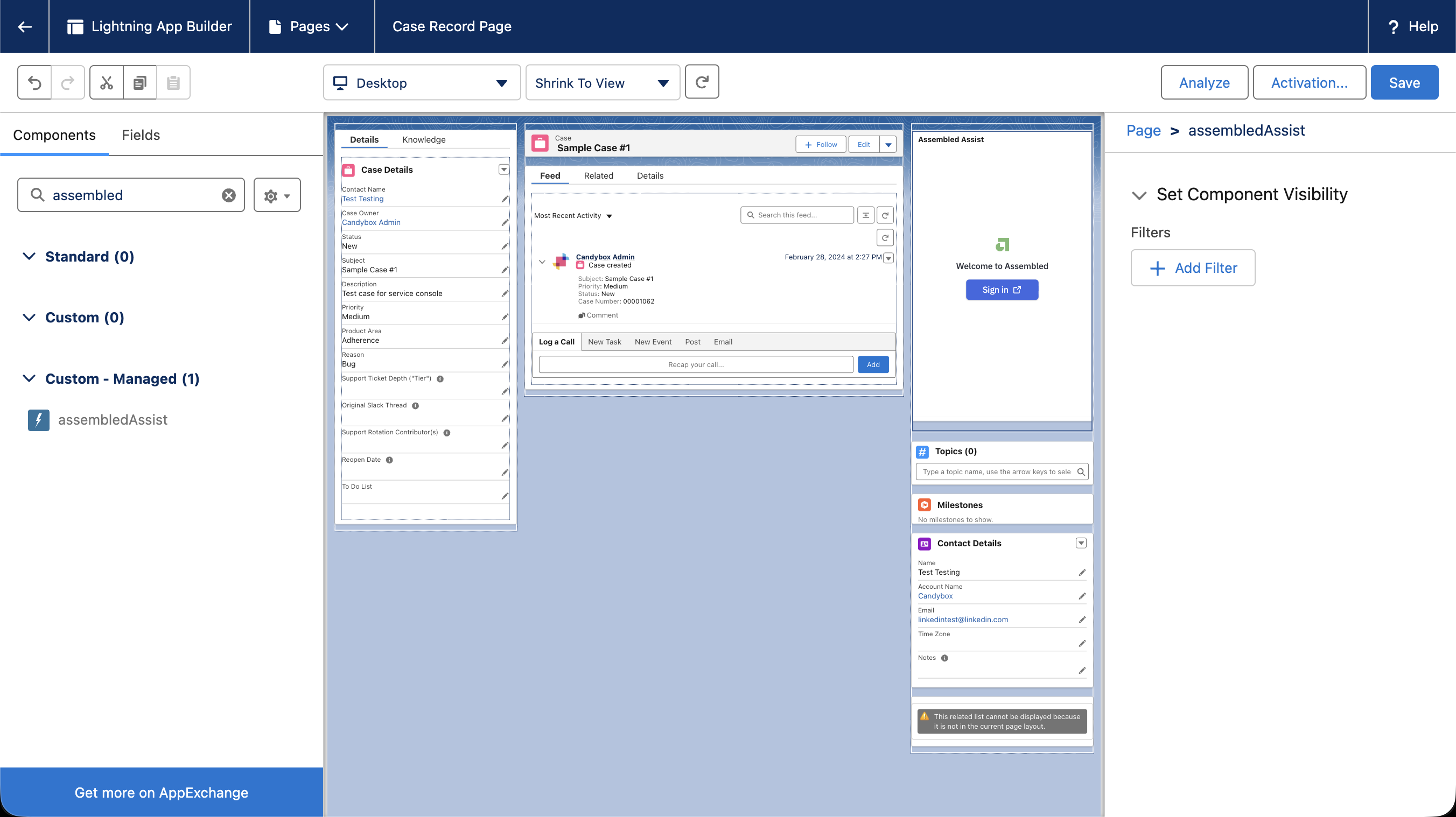This screenshot has width=1456, height=817.
Task: Open Most Recent Activity sort dropdown
Action: point(573,216)
